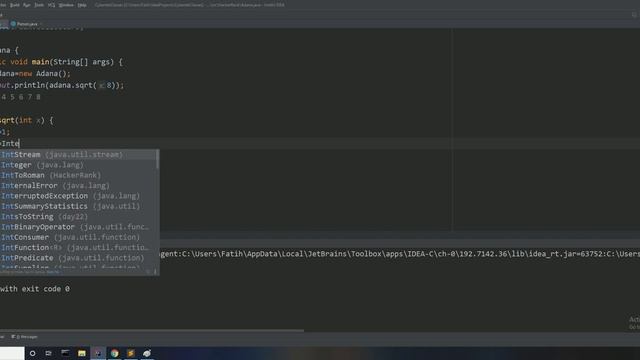The height and width of the screenshot is (360, 640).
Task: Pick IntToRoman (HackerRank) completion suggestion
Action: pos(78,175)
